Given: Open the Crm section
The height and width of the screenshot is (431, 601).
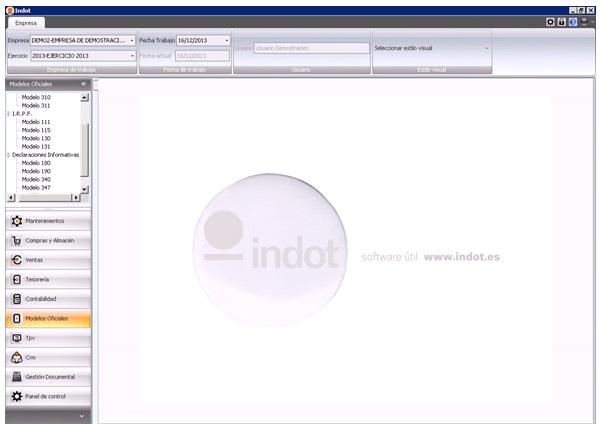Looking at the screenshot, I should [x=46, y=357].
